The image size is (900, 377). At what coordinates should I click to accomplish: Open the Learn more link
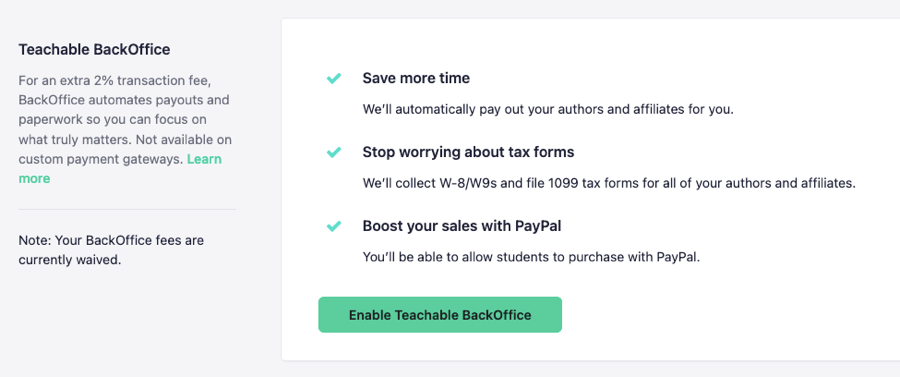120,169
